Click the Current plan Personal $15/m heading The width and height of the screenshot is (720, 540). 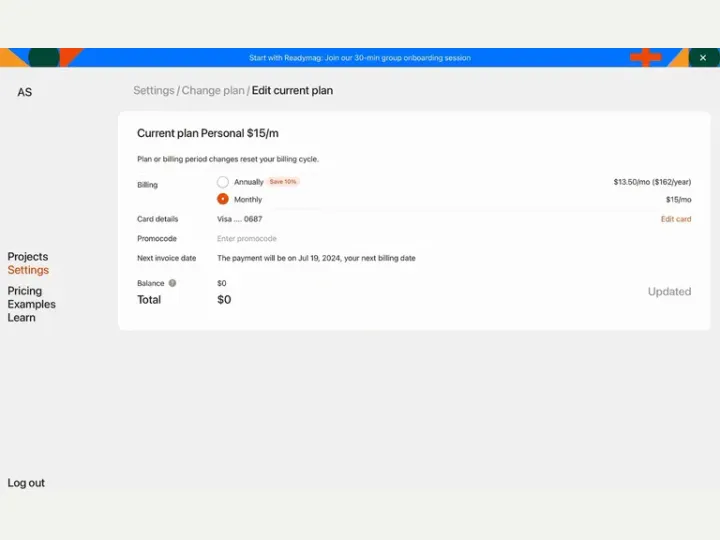(208, 133)
